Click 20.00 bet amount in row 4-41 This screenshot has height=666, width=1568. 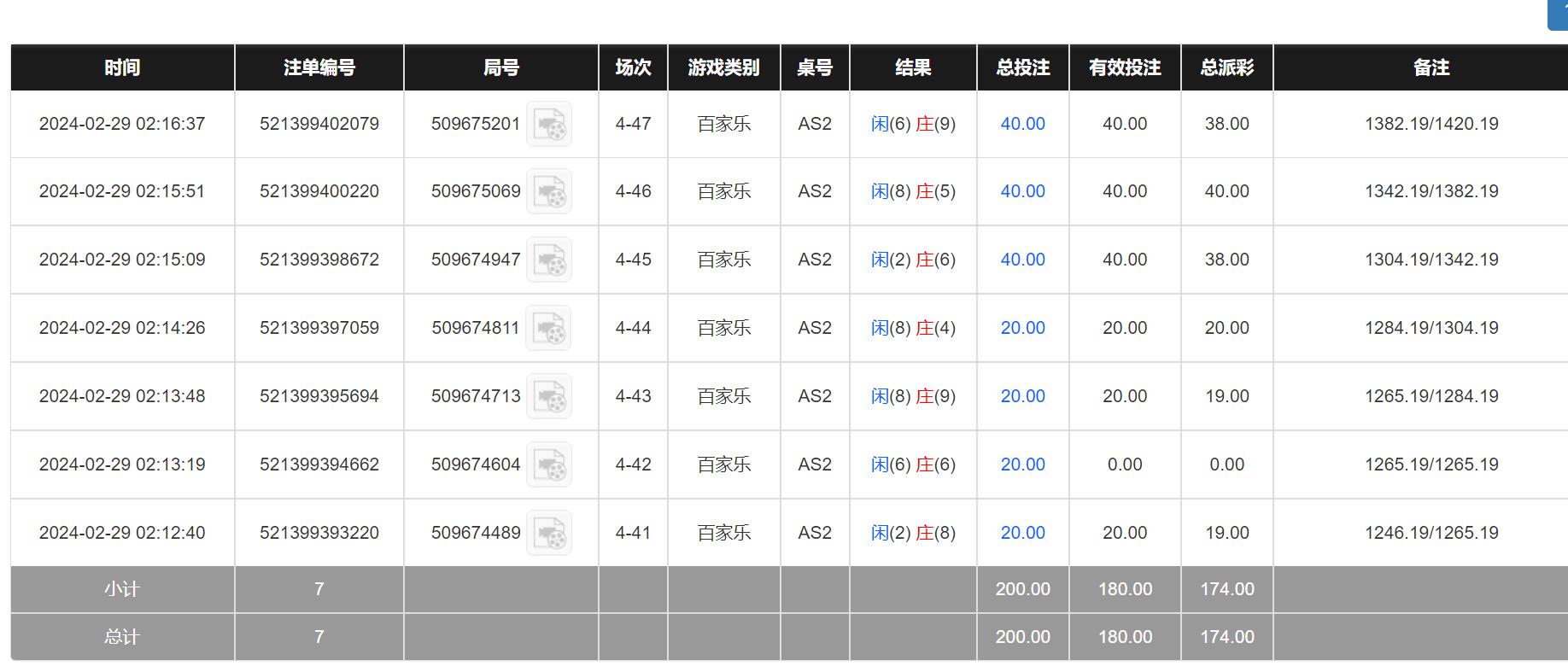[1022, 533]
